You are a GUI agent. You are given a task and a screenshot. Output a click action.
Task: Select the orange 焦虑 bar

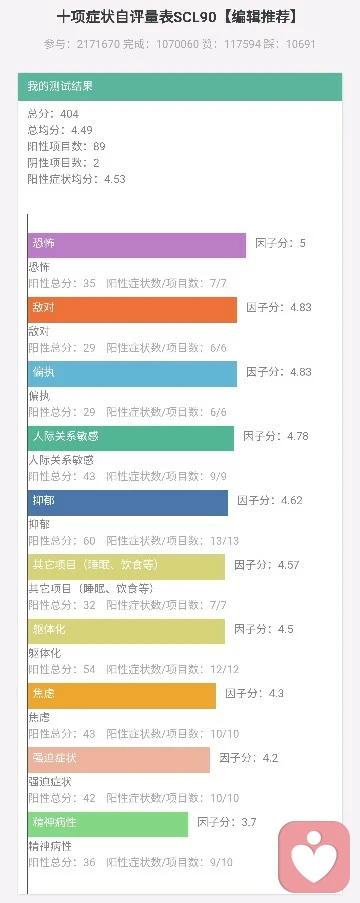coord(122,696)
